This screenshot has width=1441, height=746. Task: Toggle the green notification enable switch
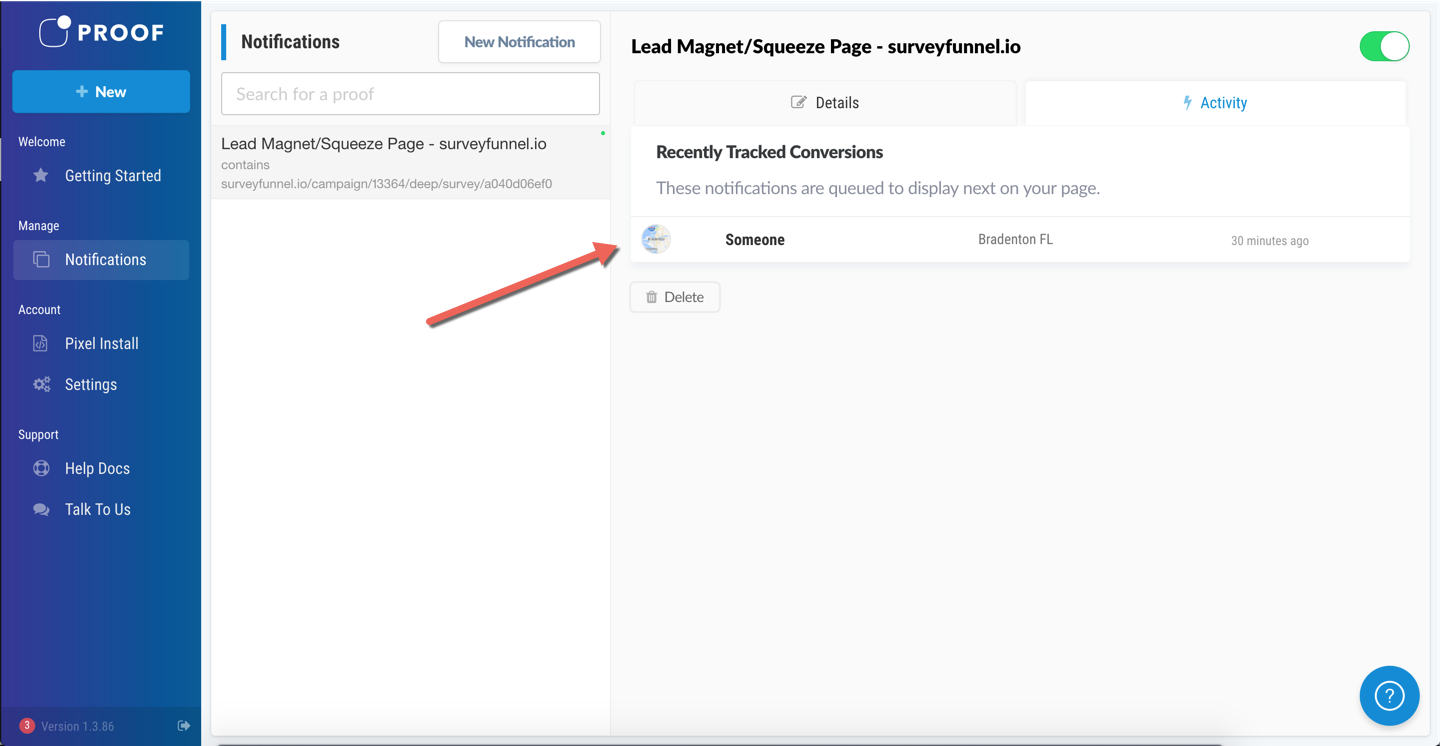pos(1384,47)
